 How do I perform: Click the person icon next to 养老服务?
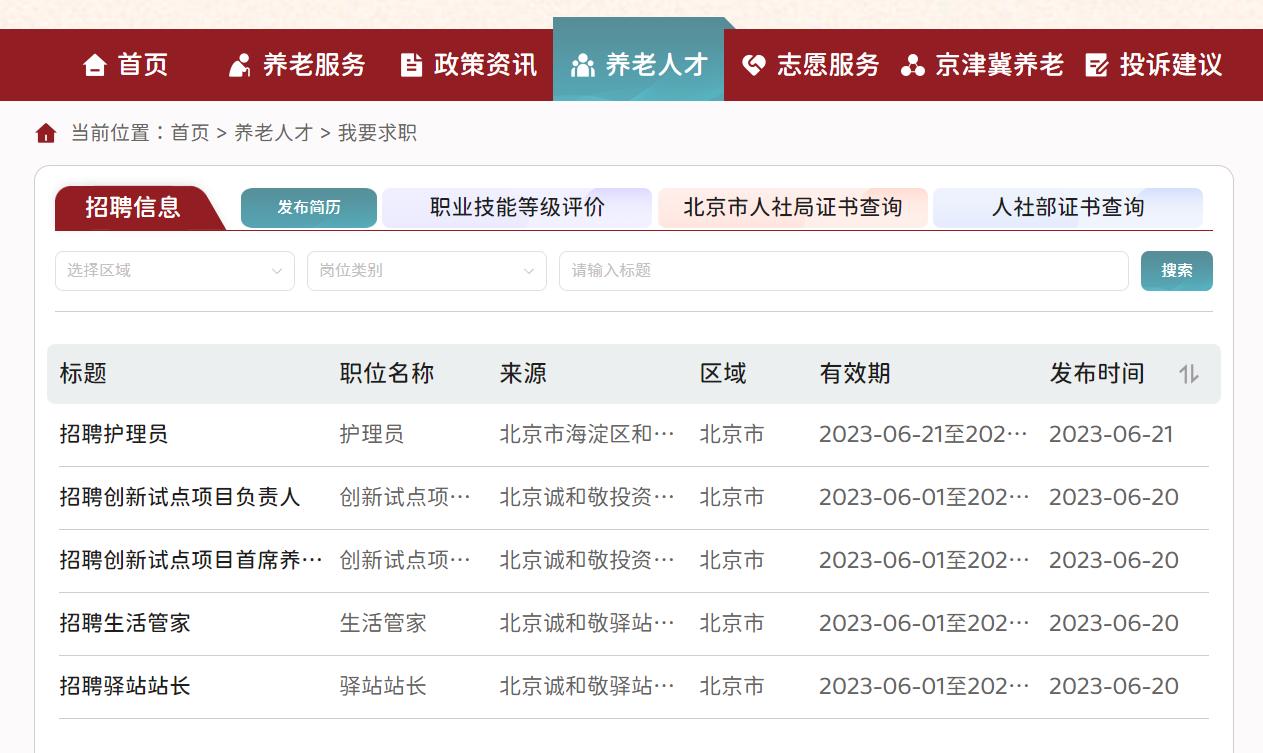(239, 64)
